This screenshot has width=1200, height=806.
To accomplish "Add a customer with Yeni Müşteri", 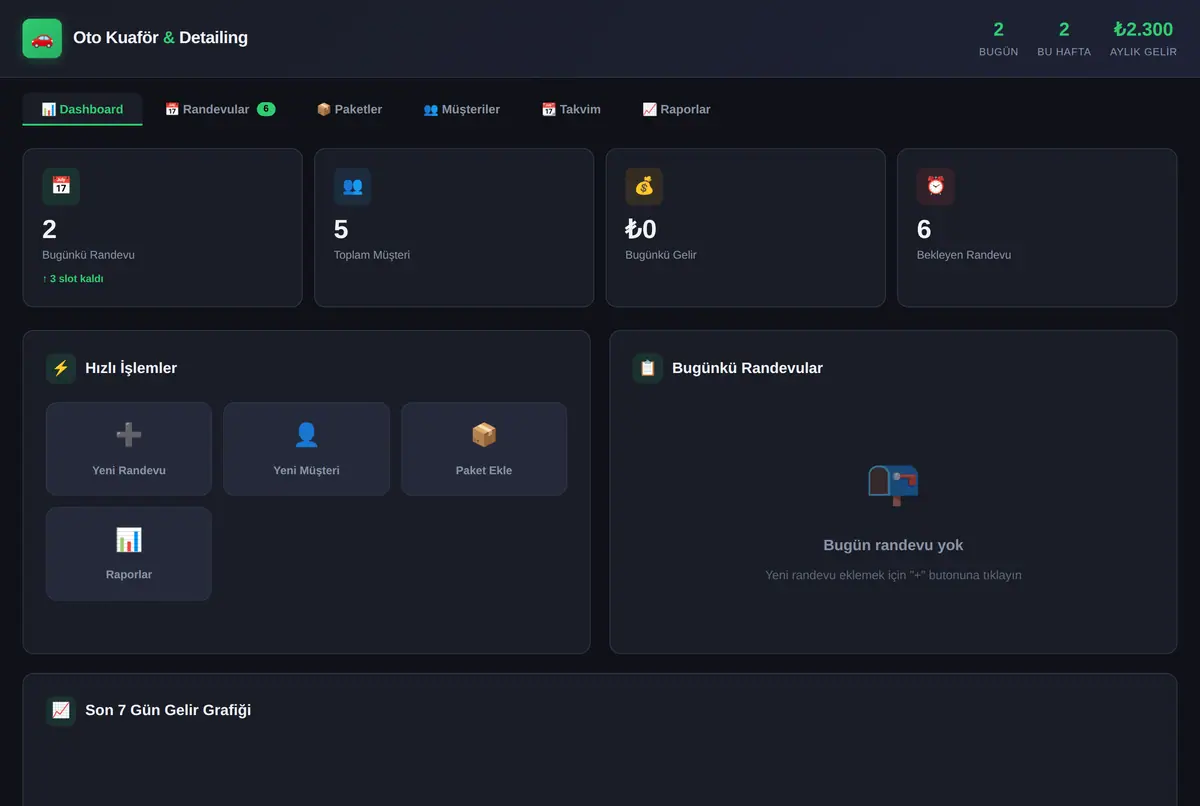I will (306, 449).
